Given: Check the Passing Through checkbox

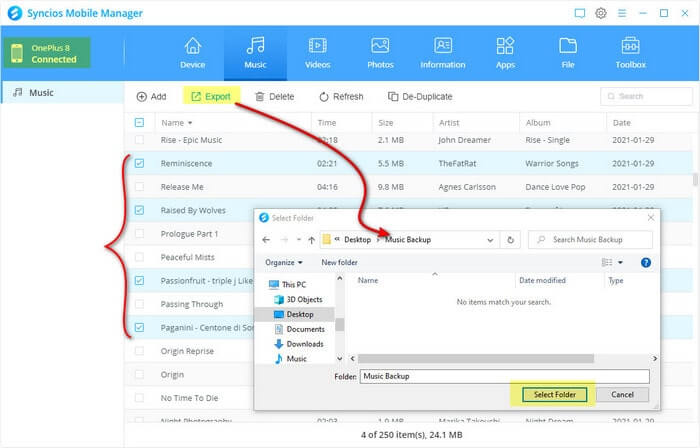Looking at the screenshot, I should tap(139, 304).
